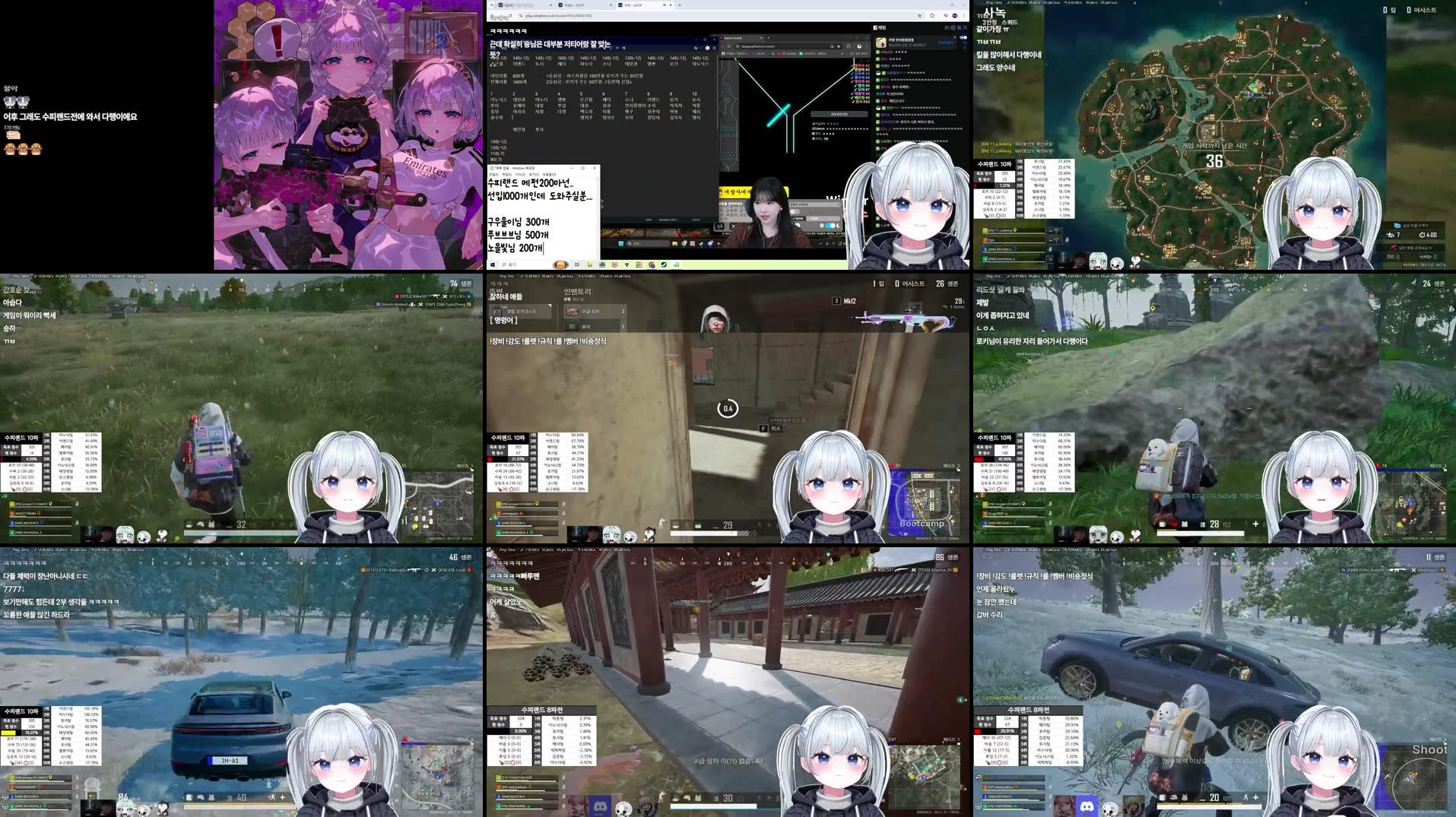Screen dimensions: 1456x817
Task: Bookmark the page using the star icon
Action: 919,16
